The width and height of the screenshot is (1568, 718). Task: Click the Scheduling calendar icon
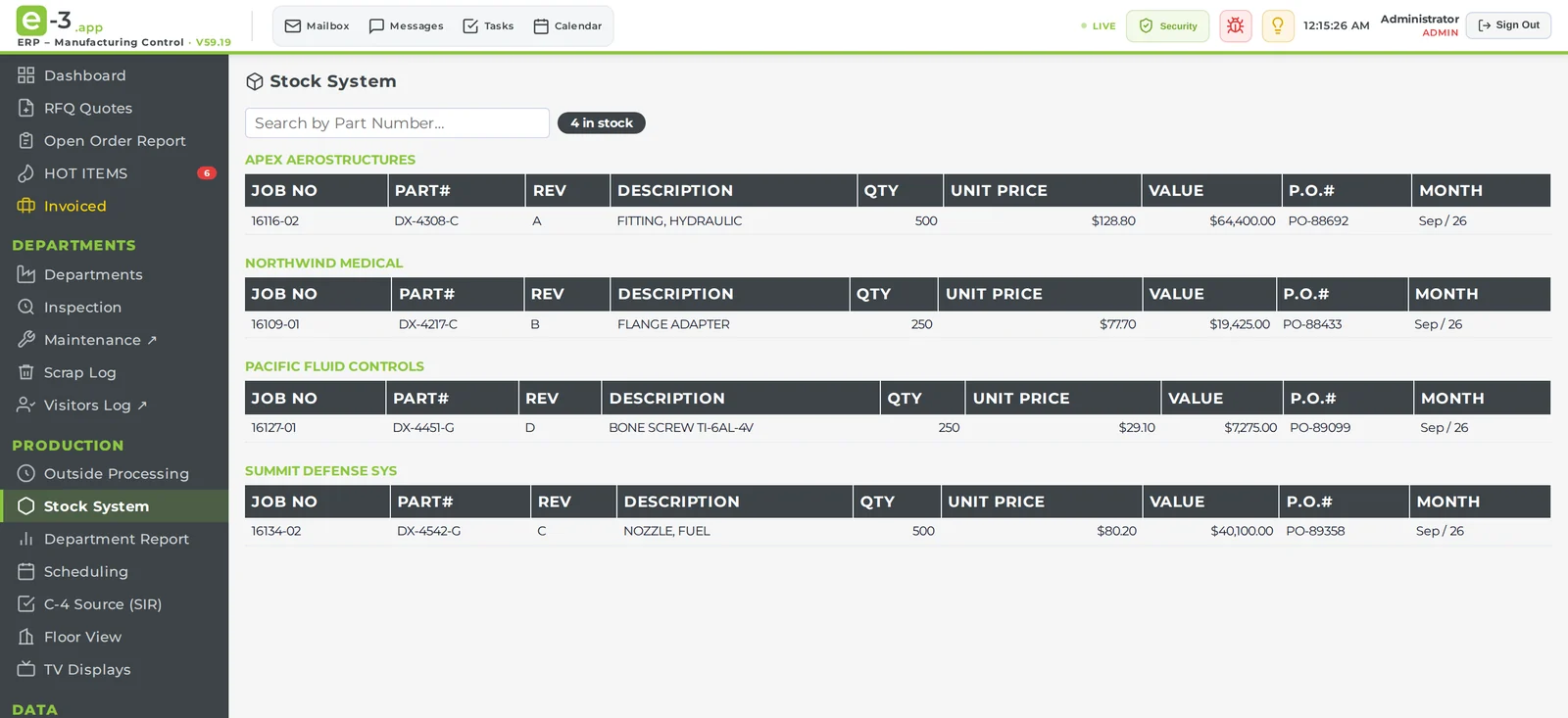pyautogui.click(x=26, y=571)
